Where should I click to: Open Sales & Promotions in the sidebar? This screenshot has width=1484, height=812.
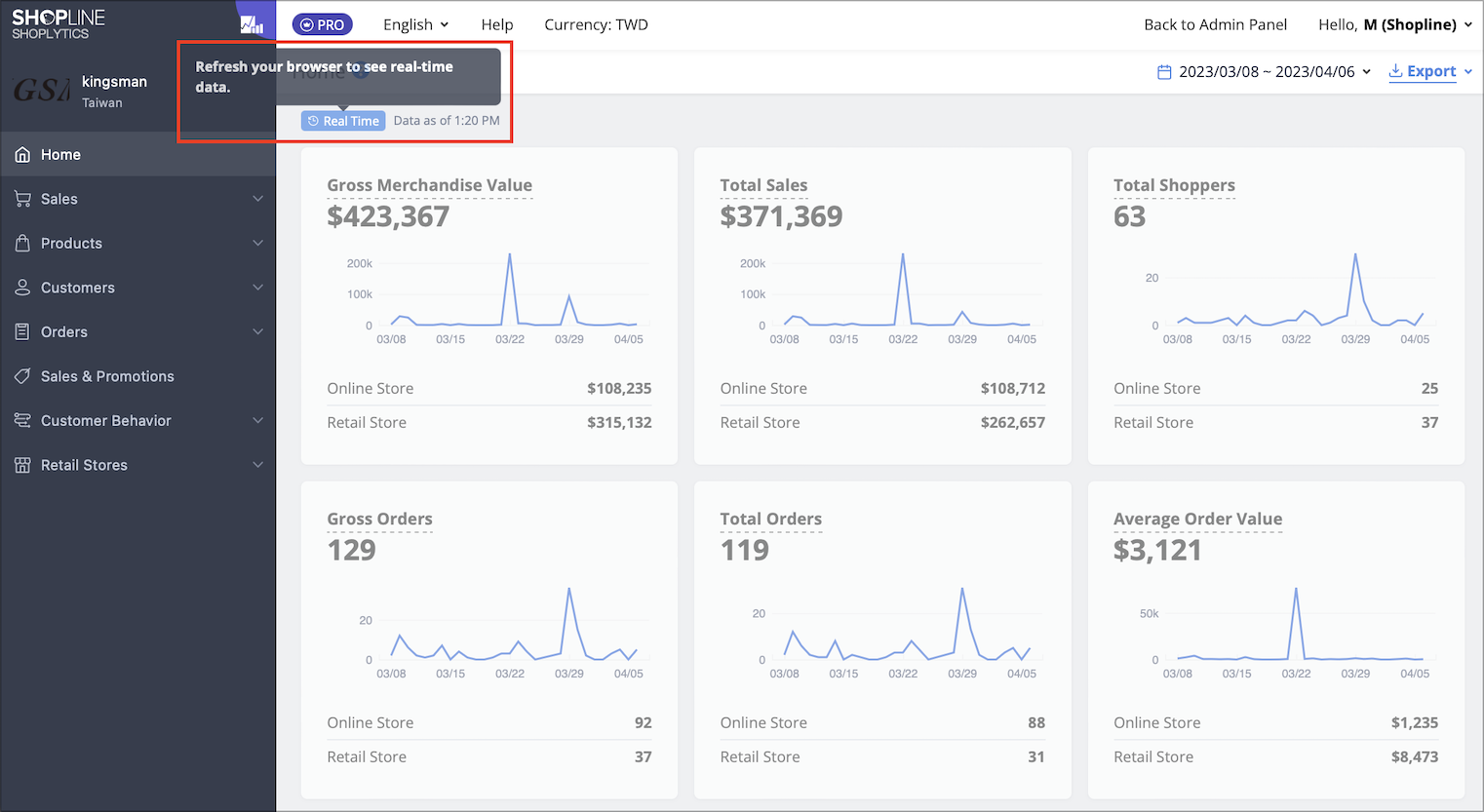click(138, 376)
